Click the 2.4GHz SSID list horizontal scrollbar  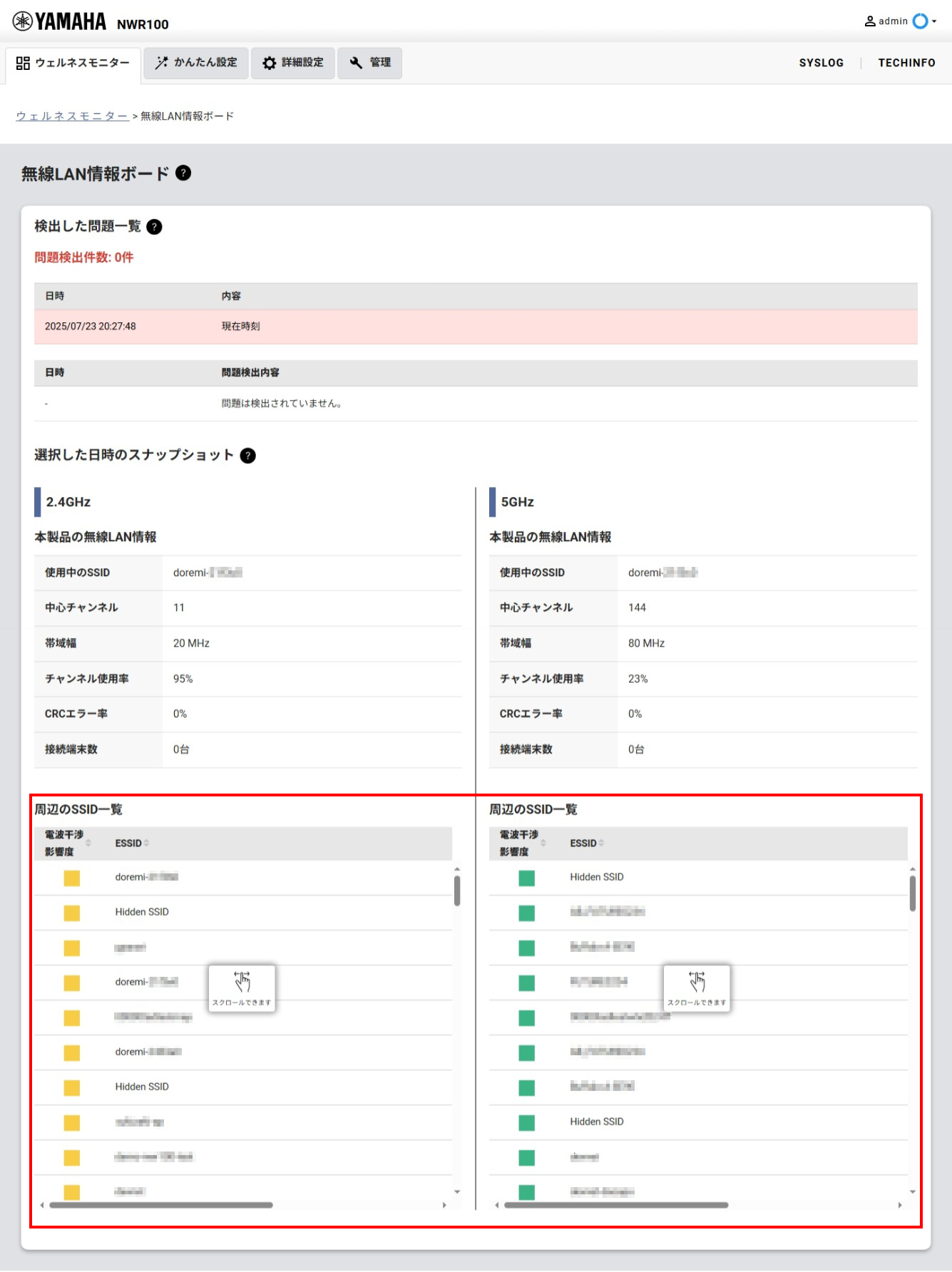pos(161,1205)
